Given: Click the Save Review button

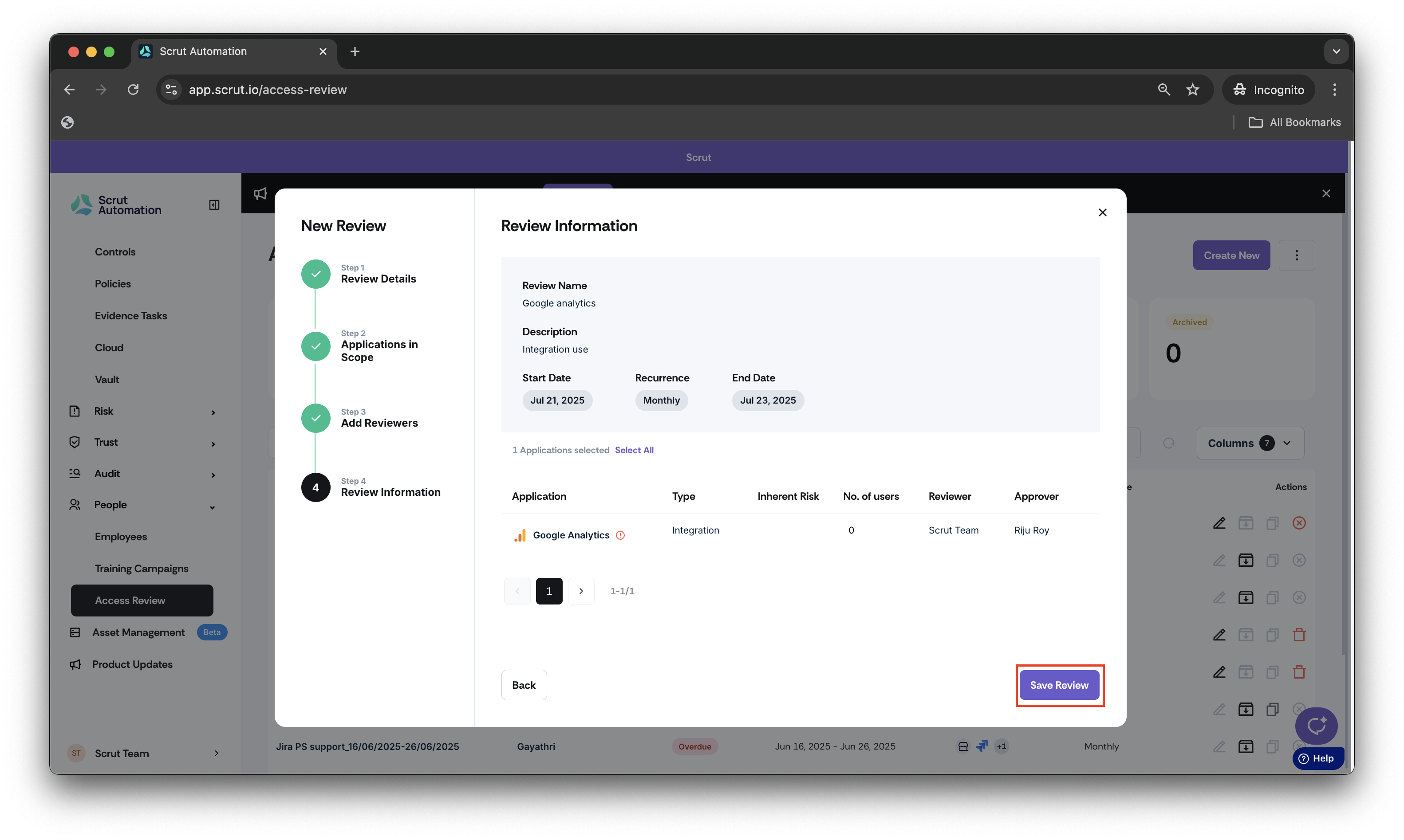Looking at the screenshot, I should pos(1059,685).
